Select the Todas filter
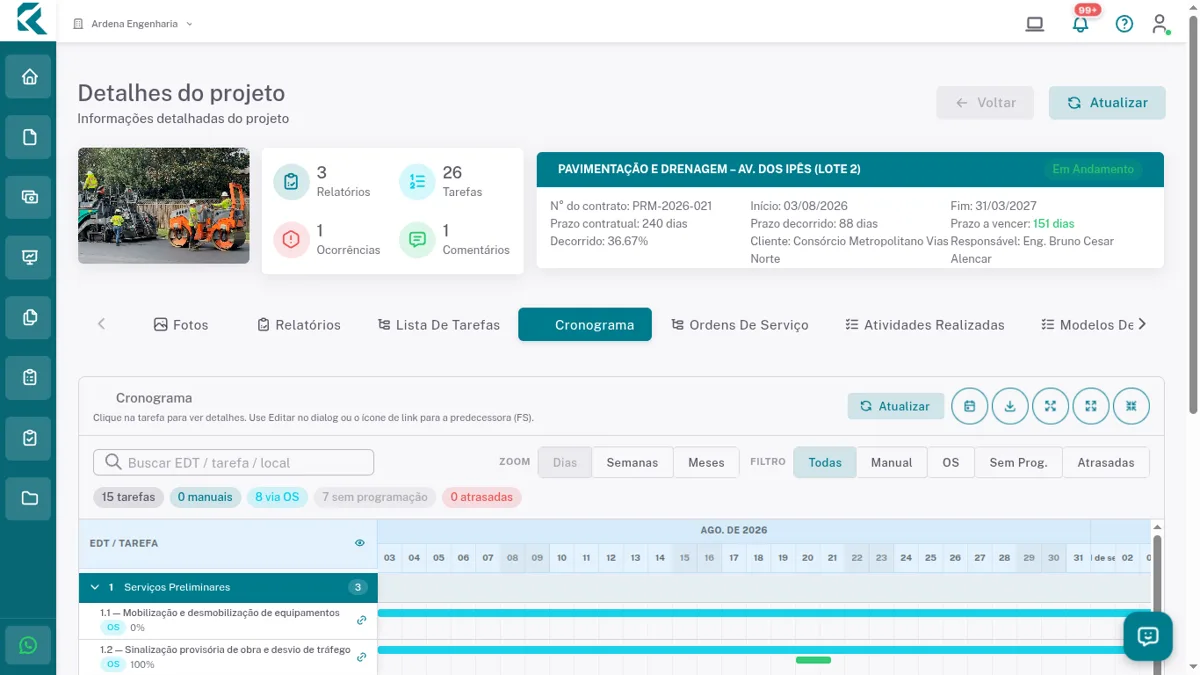Screen dimensions: 1200x675 coord(825,462)
